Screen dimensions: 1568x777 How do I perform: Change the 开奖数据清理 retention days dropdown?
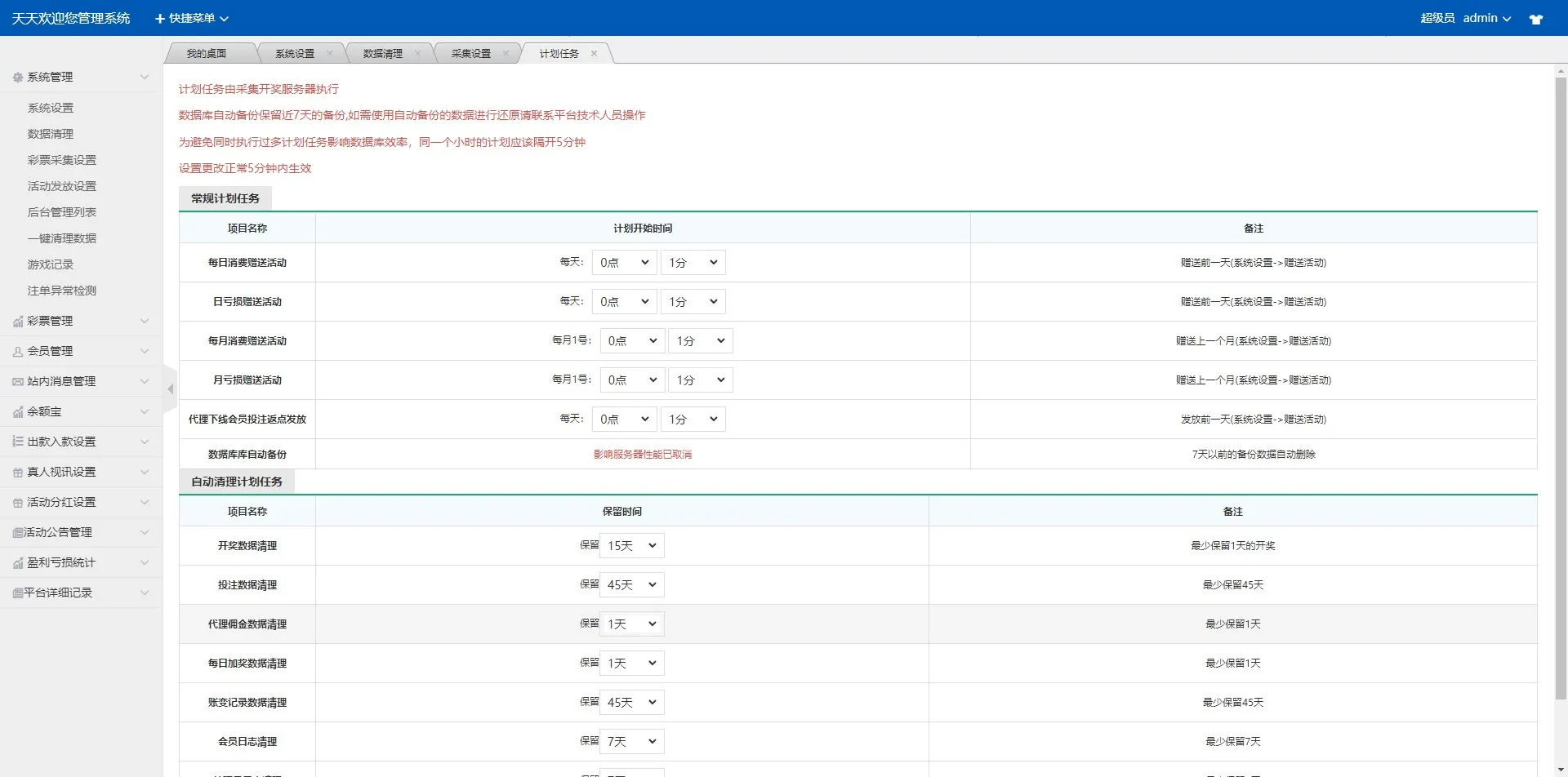pos(631,545)
